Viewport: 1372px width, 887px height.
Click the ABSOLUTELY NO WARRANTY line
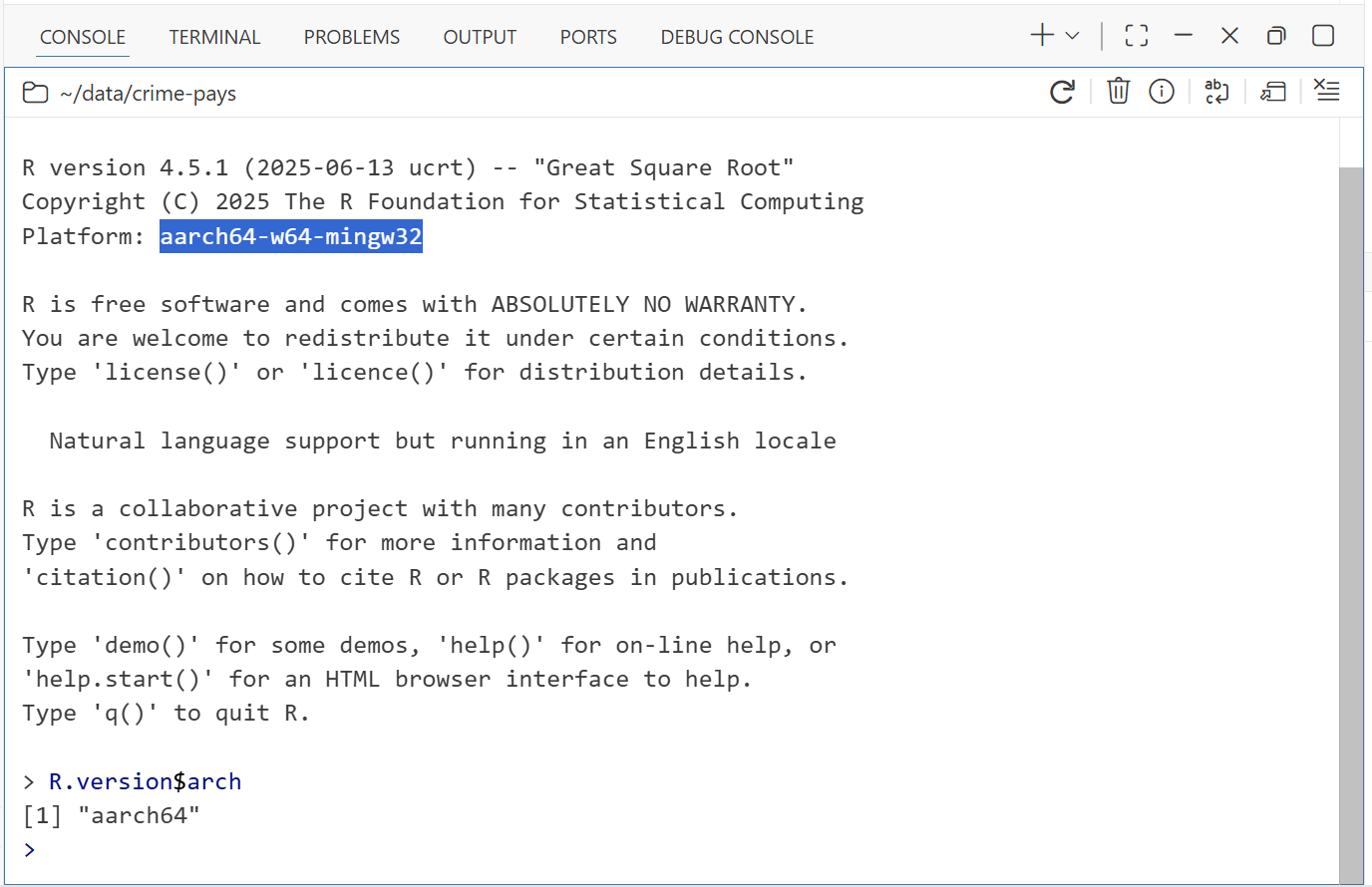coord(414,304)
